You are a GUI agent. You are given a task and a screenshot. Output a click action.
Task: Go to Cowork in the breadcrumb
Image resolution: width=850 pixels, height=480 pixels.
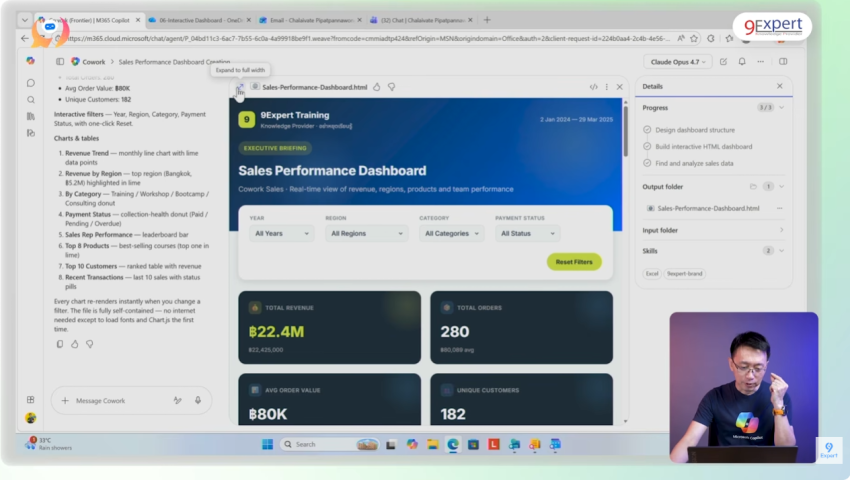(x=94, y=62)
